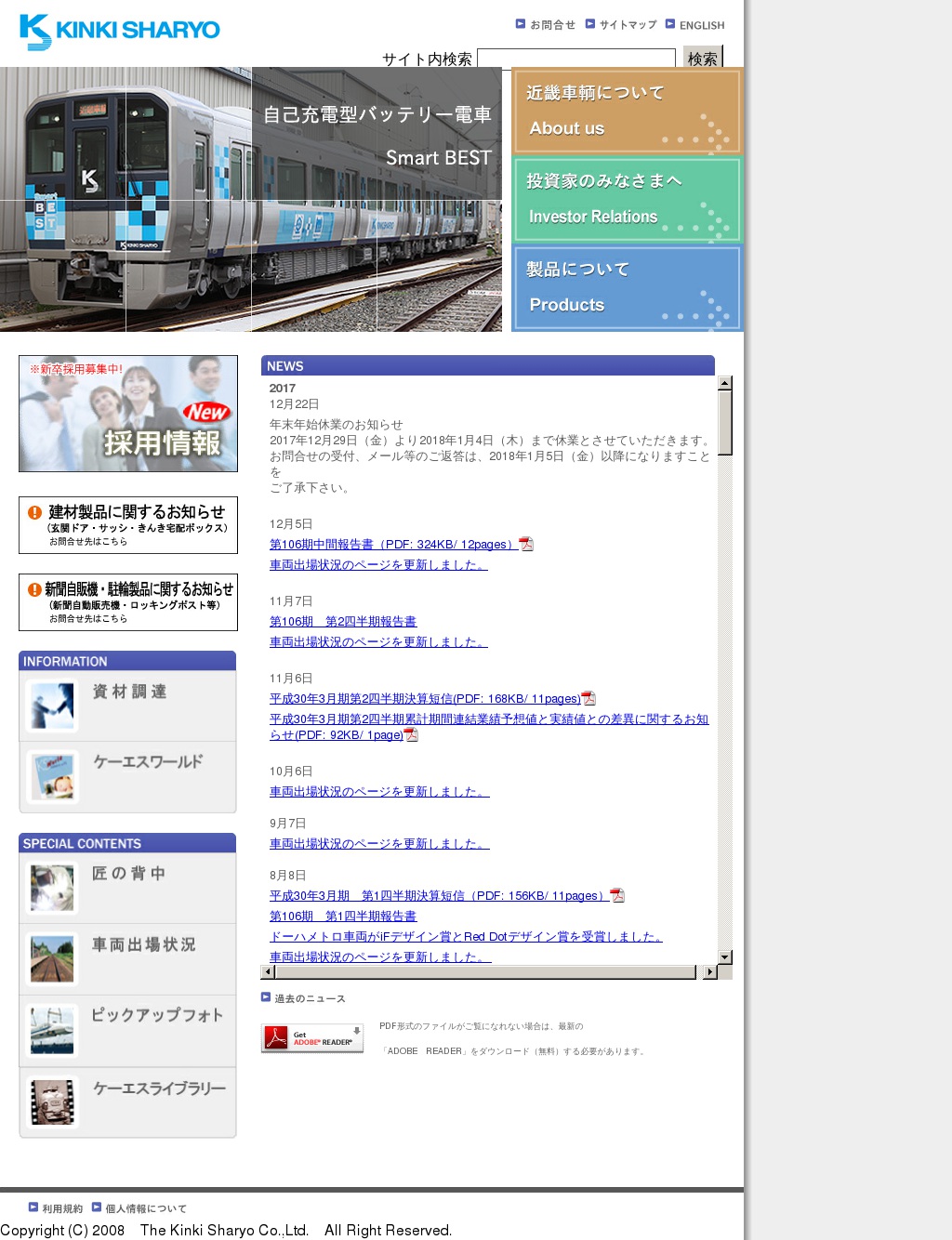The width and height of the screenshot is (952, 1240).
Task: Click PDF icon beside 第106期中間報告書
Action: pos(526,544)
